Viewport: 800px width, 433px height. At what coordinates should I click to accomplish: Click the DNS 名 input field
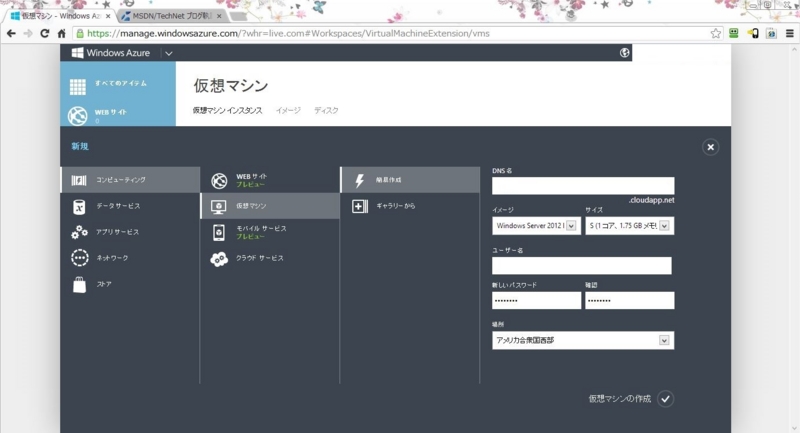pyautogui.click(x=583, y=186)
